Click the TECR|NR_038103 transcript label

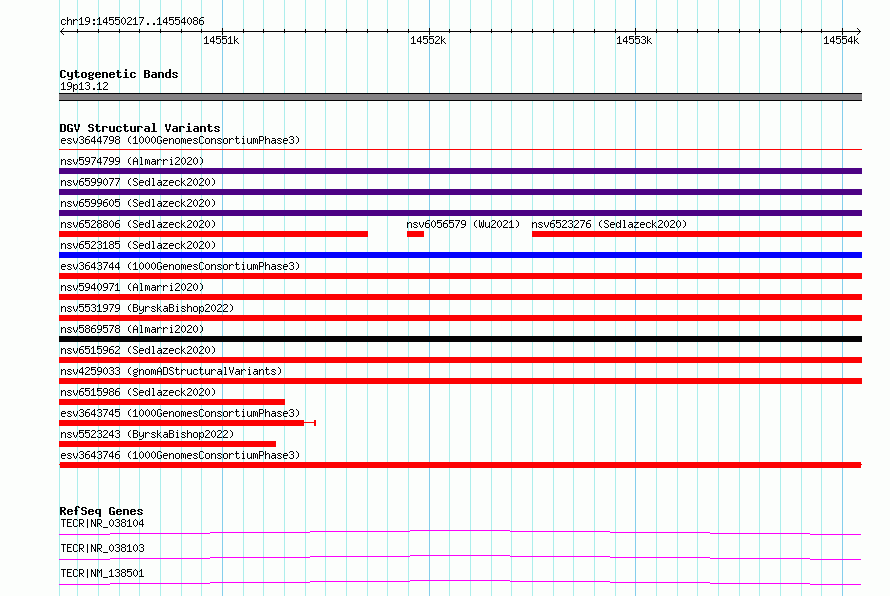point(102,548)
